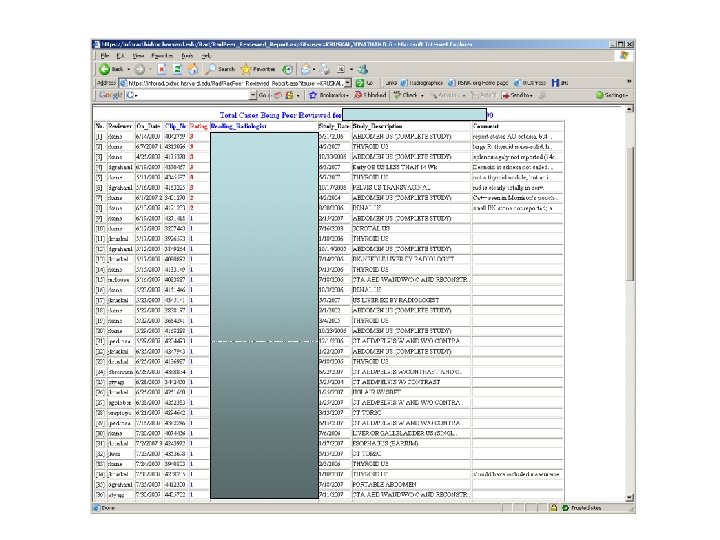
Task: Go to the Home page icon
Action: (x=193, y=69)
